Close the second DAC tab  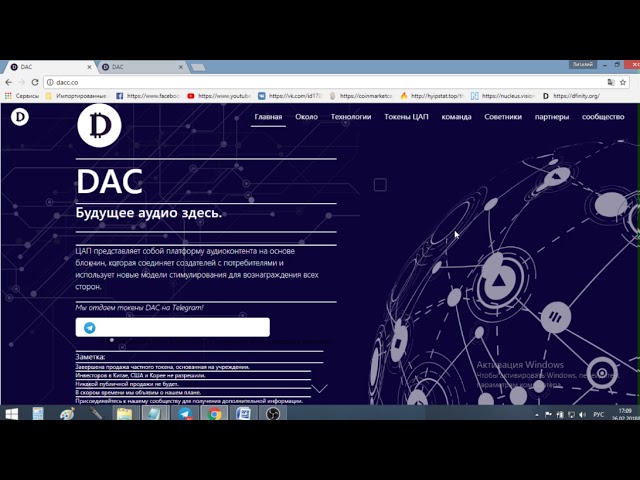[180, 67]
